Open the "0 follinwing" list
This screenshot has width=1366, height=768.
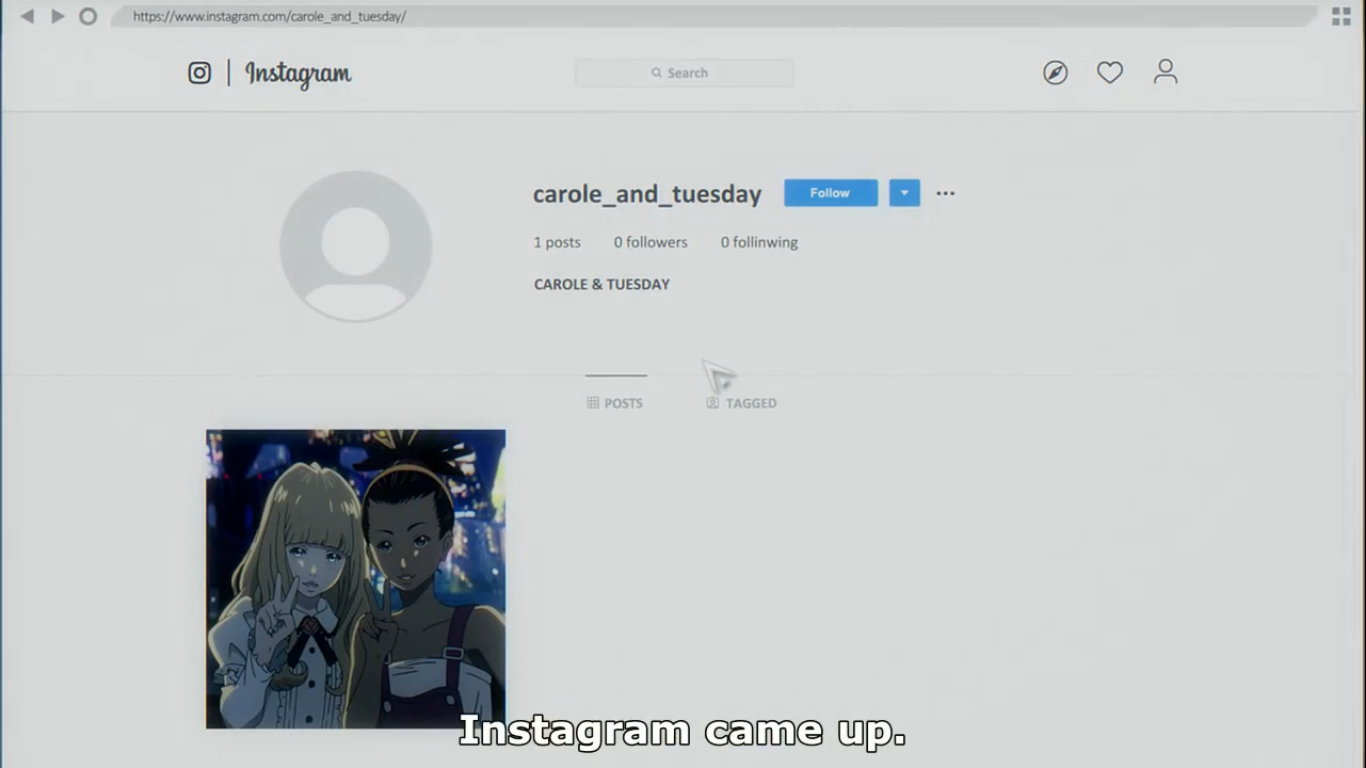coord(759,242)
